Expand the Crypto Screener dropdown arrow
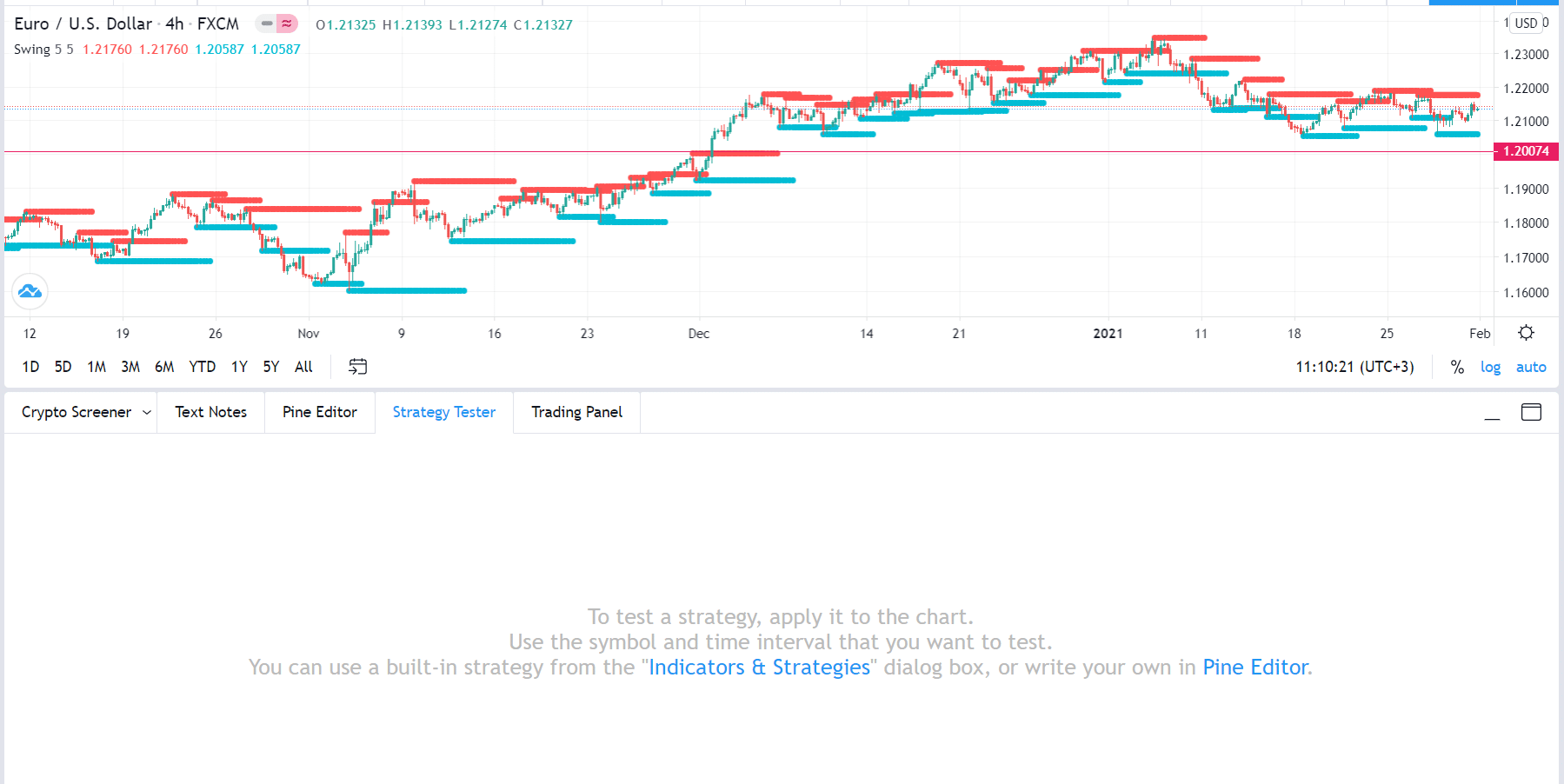The width and height of the screenshot is (1564, 784). [146, 412]
